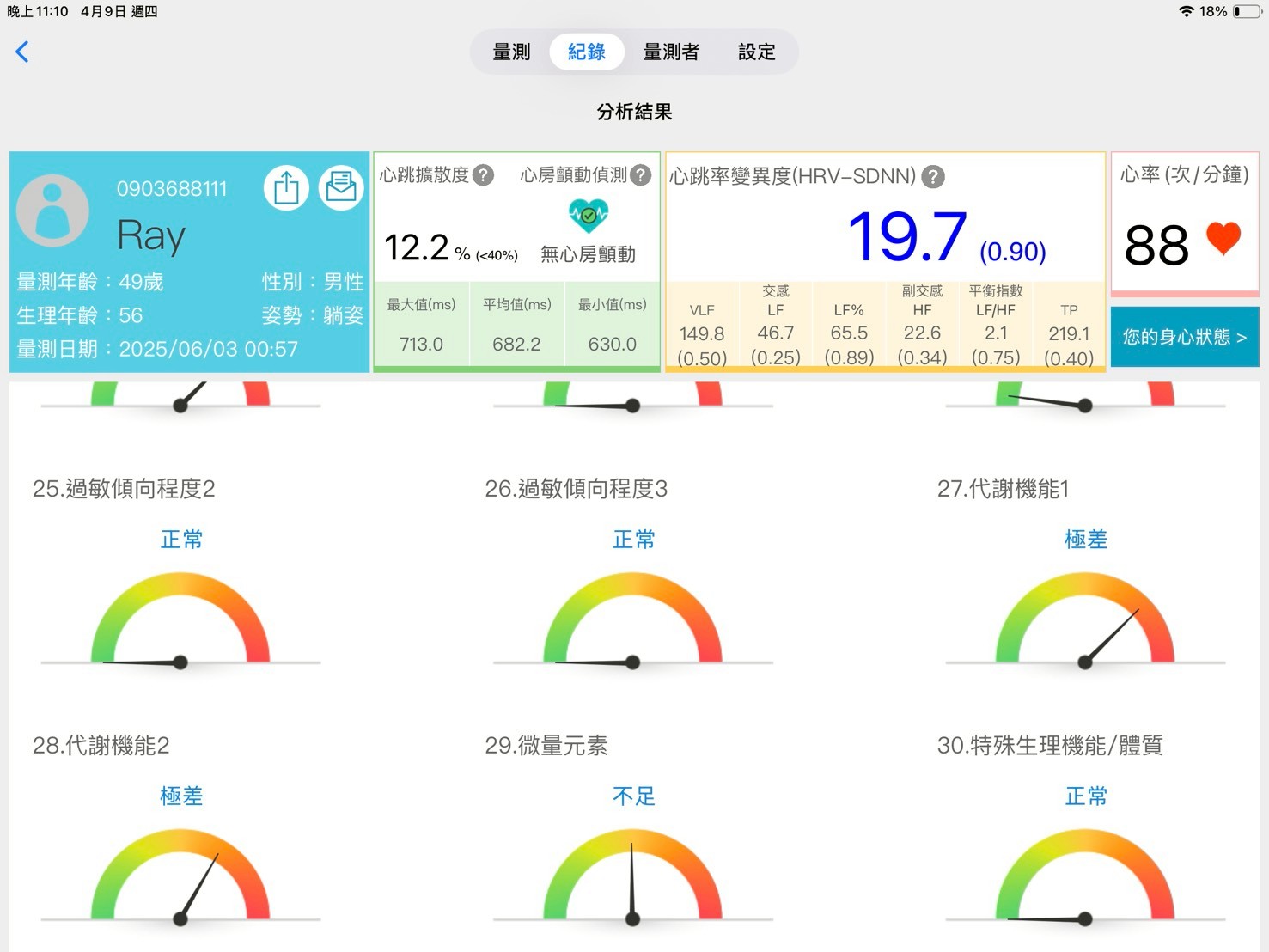This screenshot has width=1269, height=952.
Task: Open help for 心房顫動偵測
Action: click(x=641, y=175)
